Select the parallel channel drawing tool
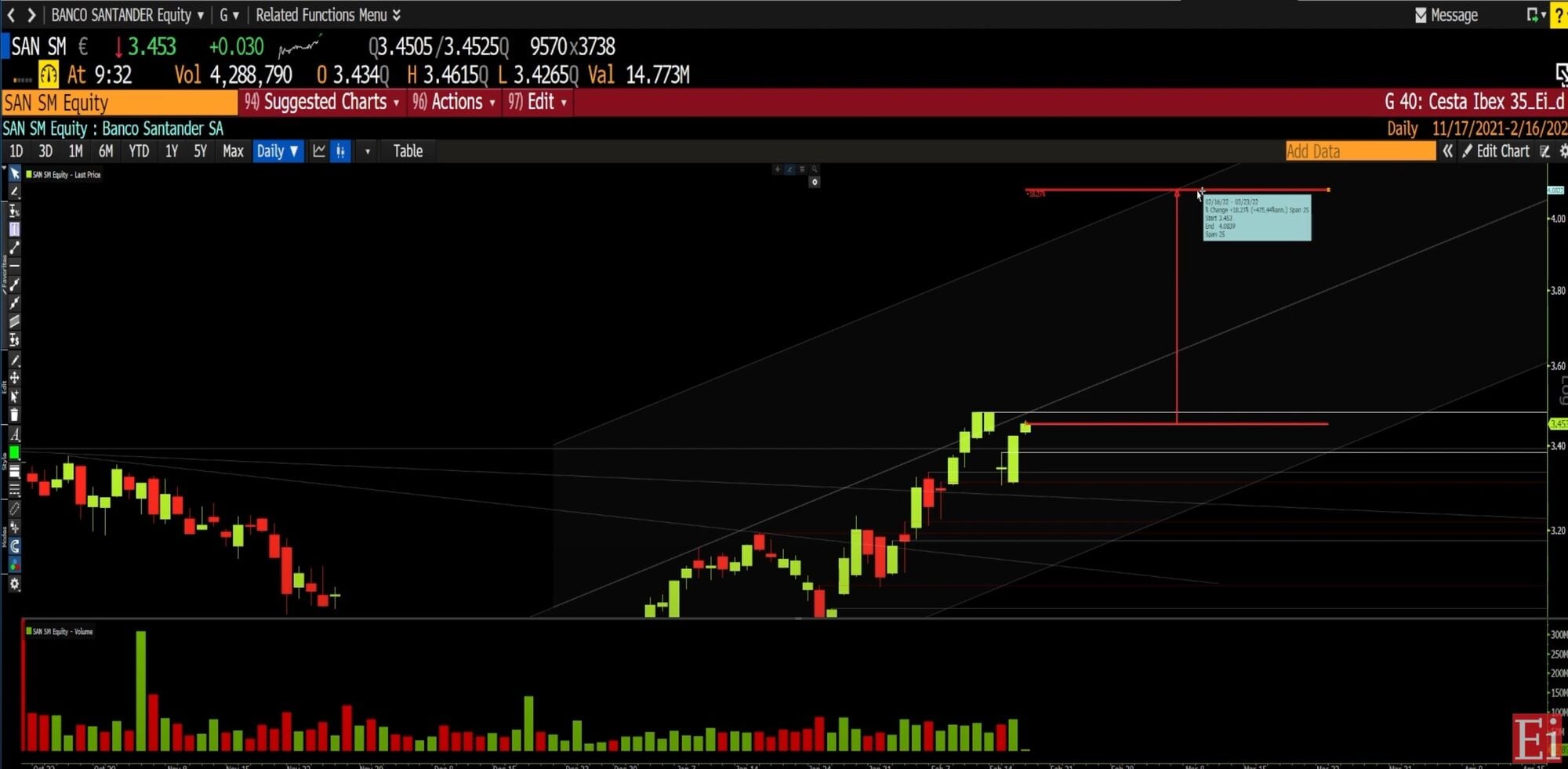 (x=14, y=321)
